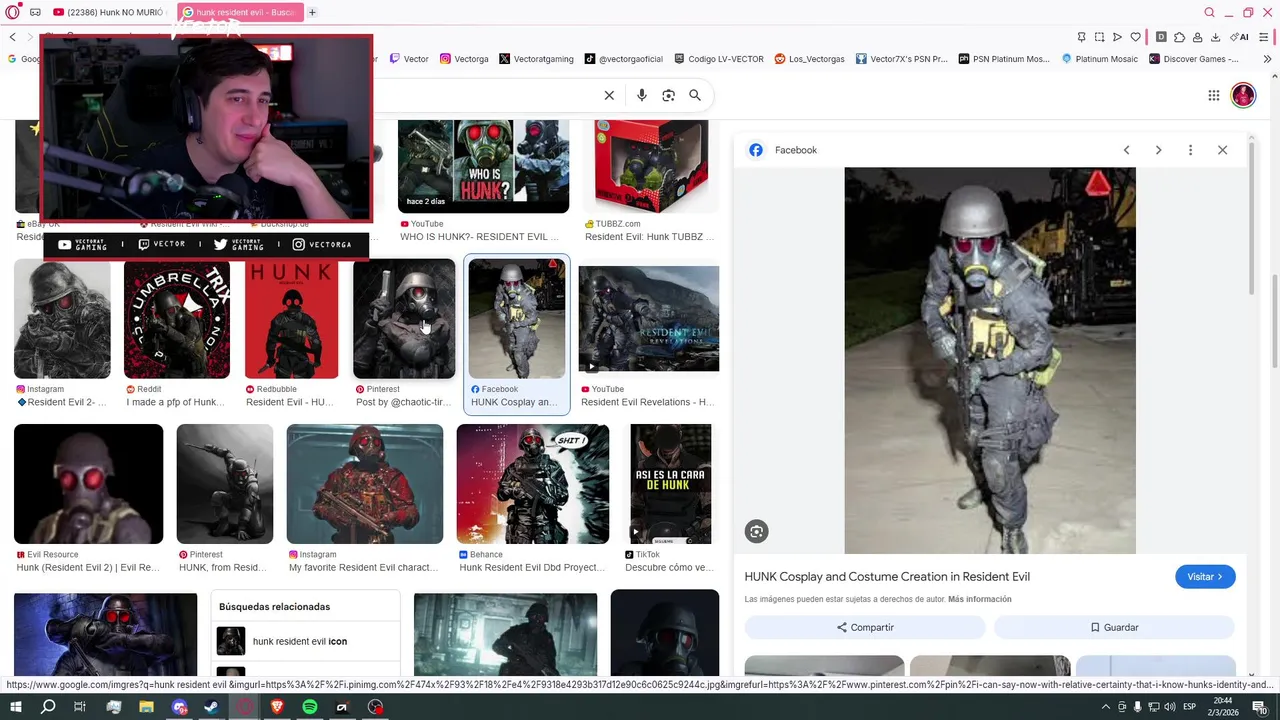Open the TikTok ASI ES LA CARA DE HUNK thumbnail
The width and height of the screenshot is (1280, 720).
tap(671, 484)
